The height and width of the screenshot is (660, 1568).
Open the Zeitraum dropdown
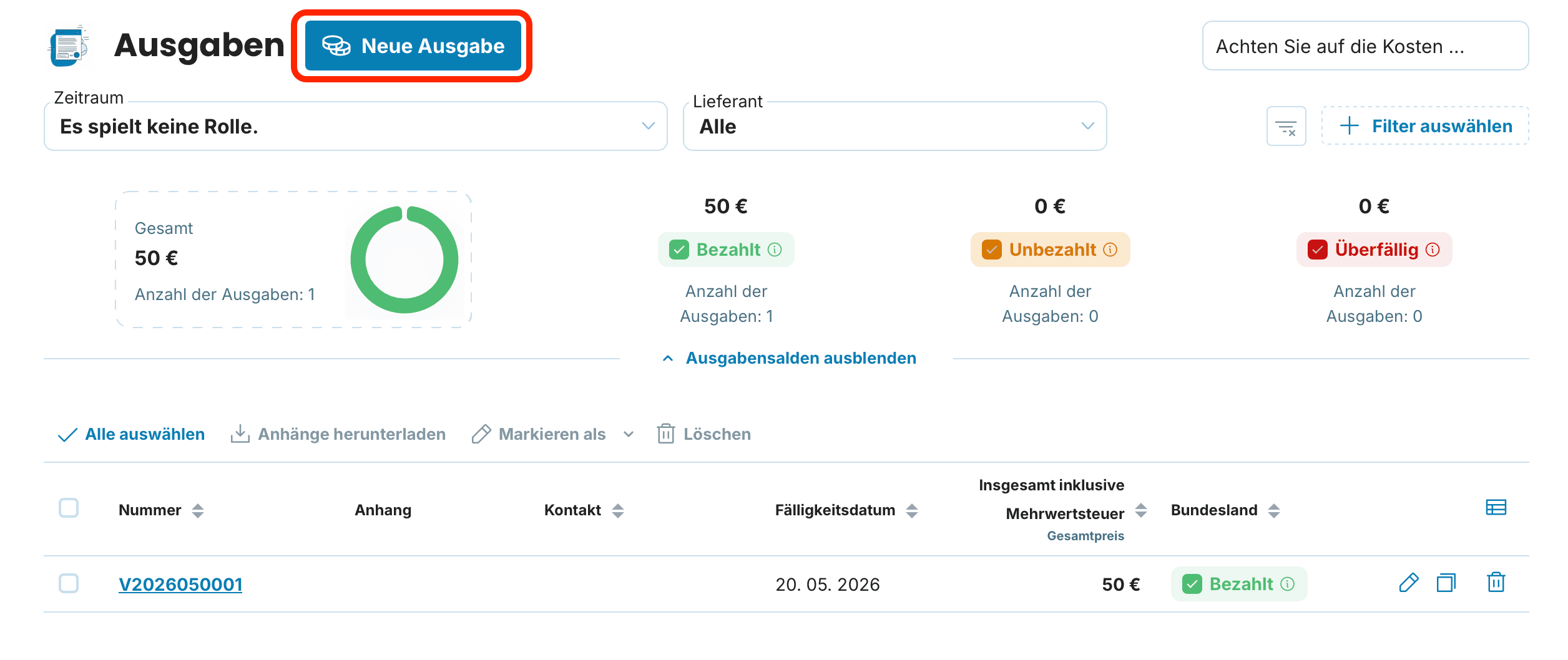click(356, 126)
